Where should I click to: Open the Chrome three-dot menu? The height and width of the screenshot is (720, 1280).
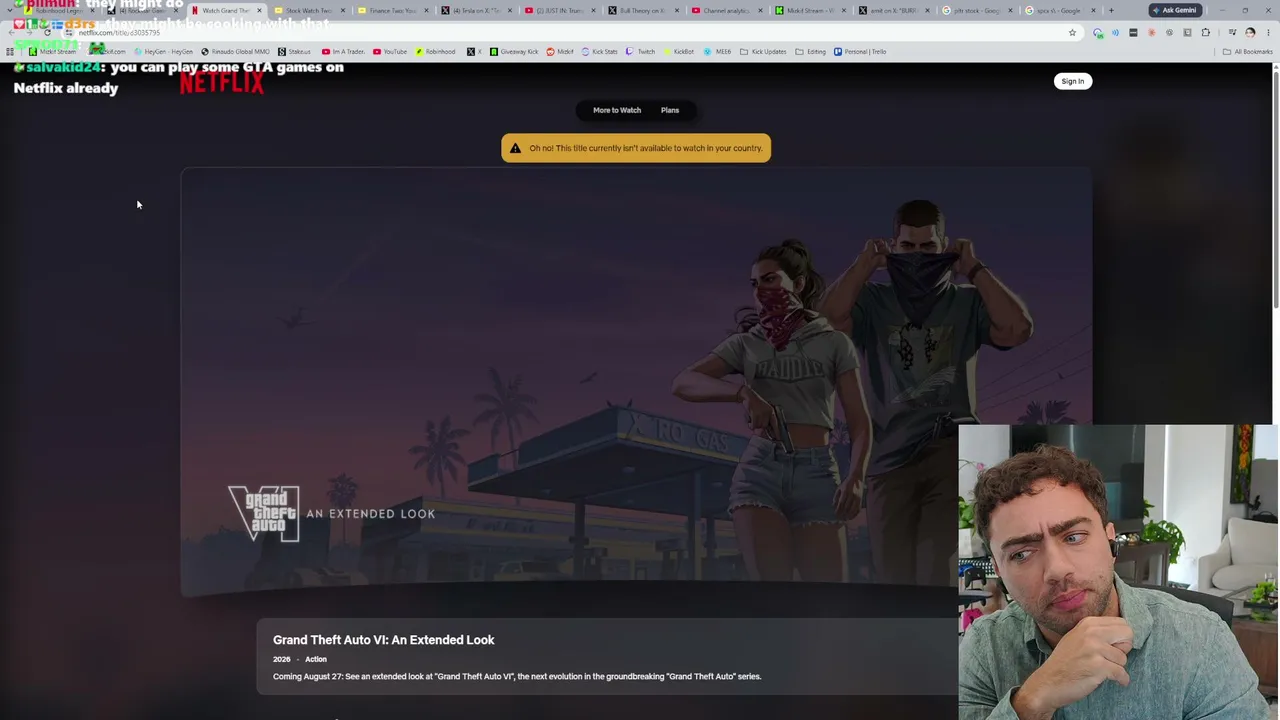[x=1268, y=32]
